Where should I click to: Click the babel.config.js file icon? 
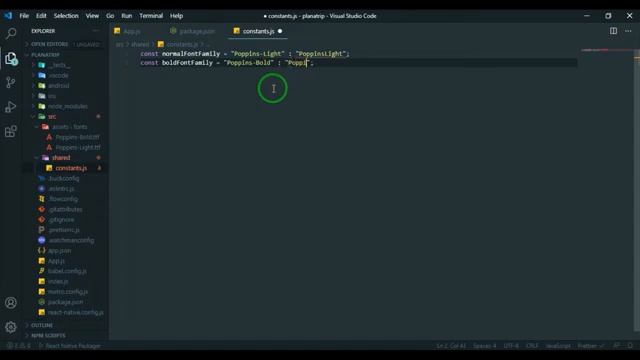42,271
